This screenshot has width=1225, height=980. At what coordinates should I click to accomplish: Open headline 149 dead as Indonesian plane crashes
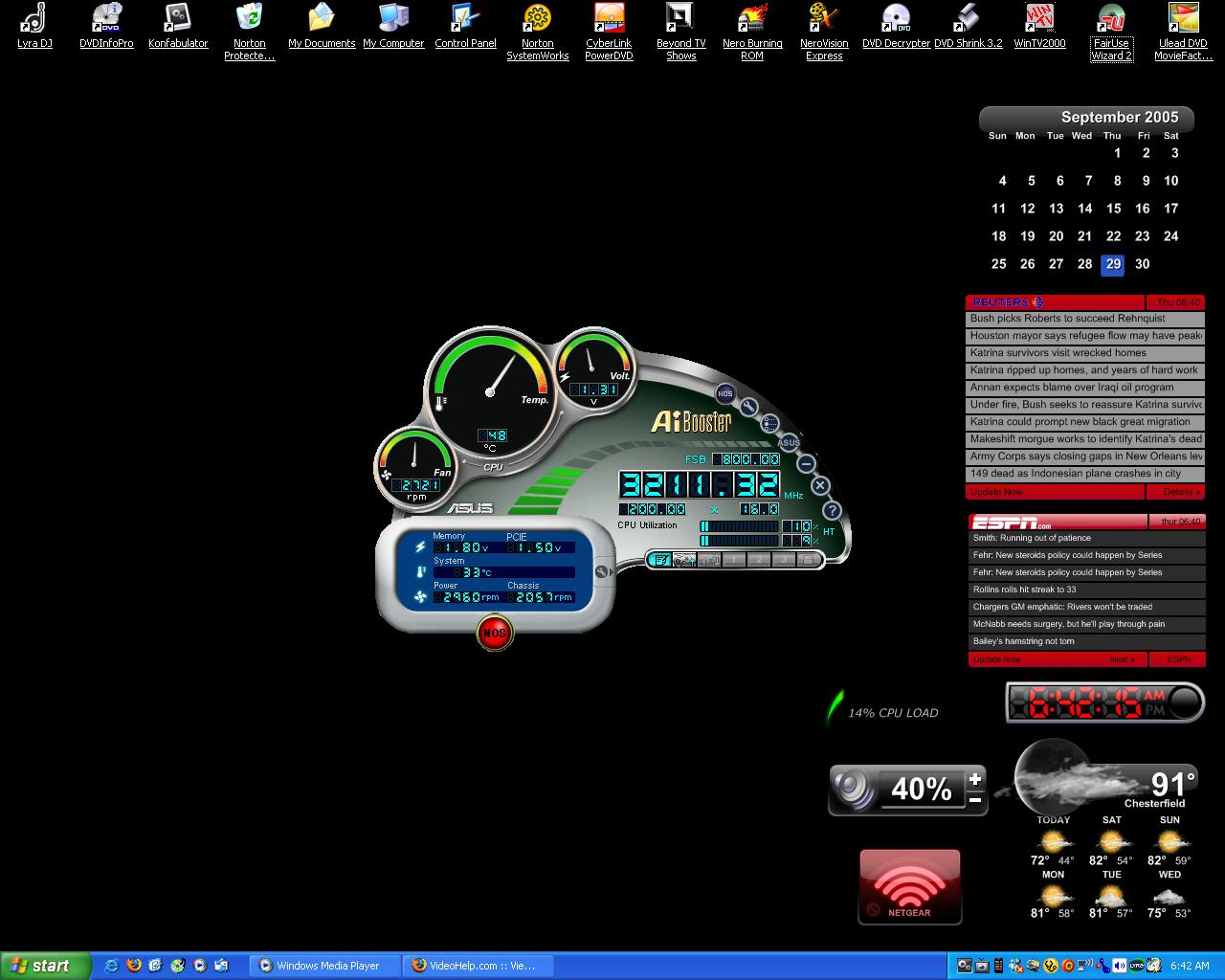click(x=1085, y=474)
